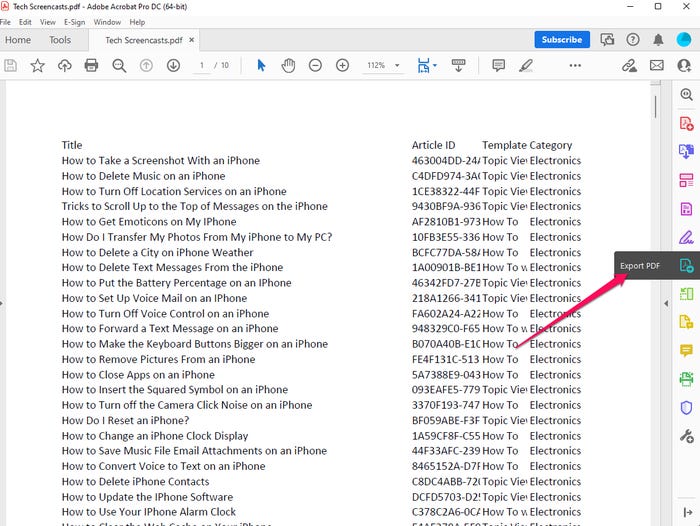Open the Protect shield tool

pos(686,408)
